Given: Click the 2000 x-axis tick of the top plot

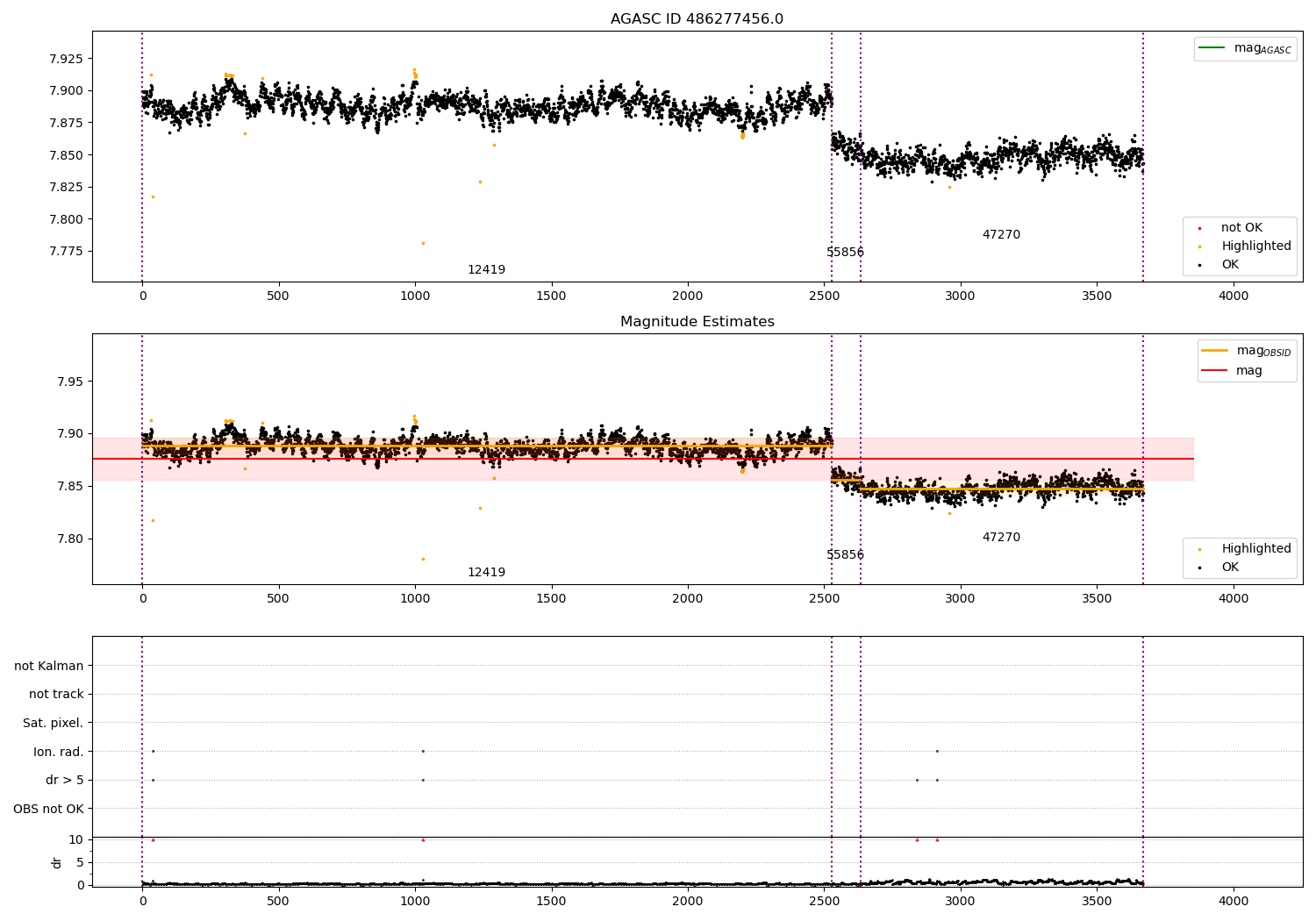Looking at the screenshot, I should point(688,296).
